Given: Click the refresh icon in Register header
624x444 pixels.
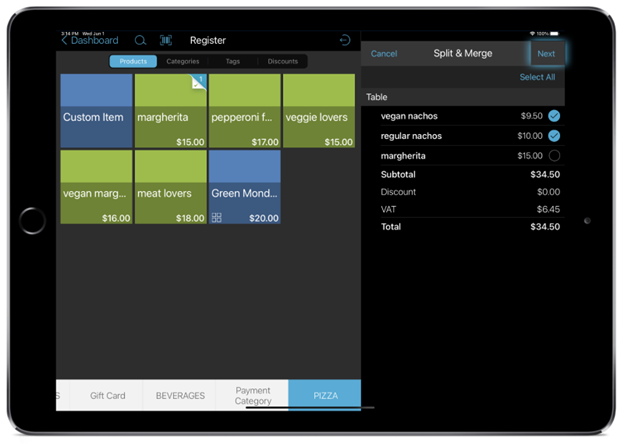Looking at the screenshot, I should click(345, 41).
